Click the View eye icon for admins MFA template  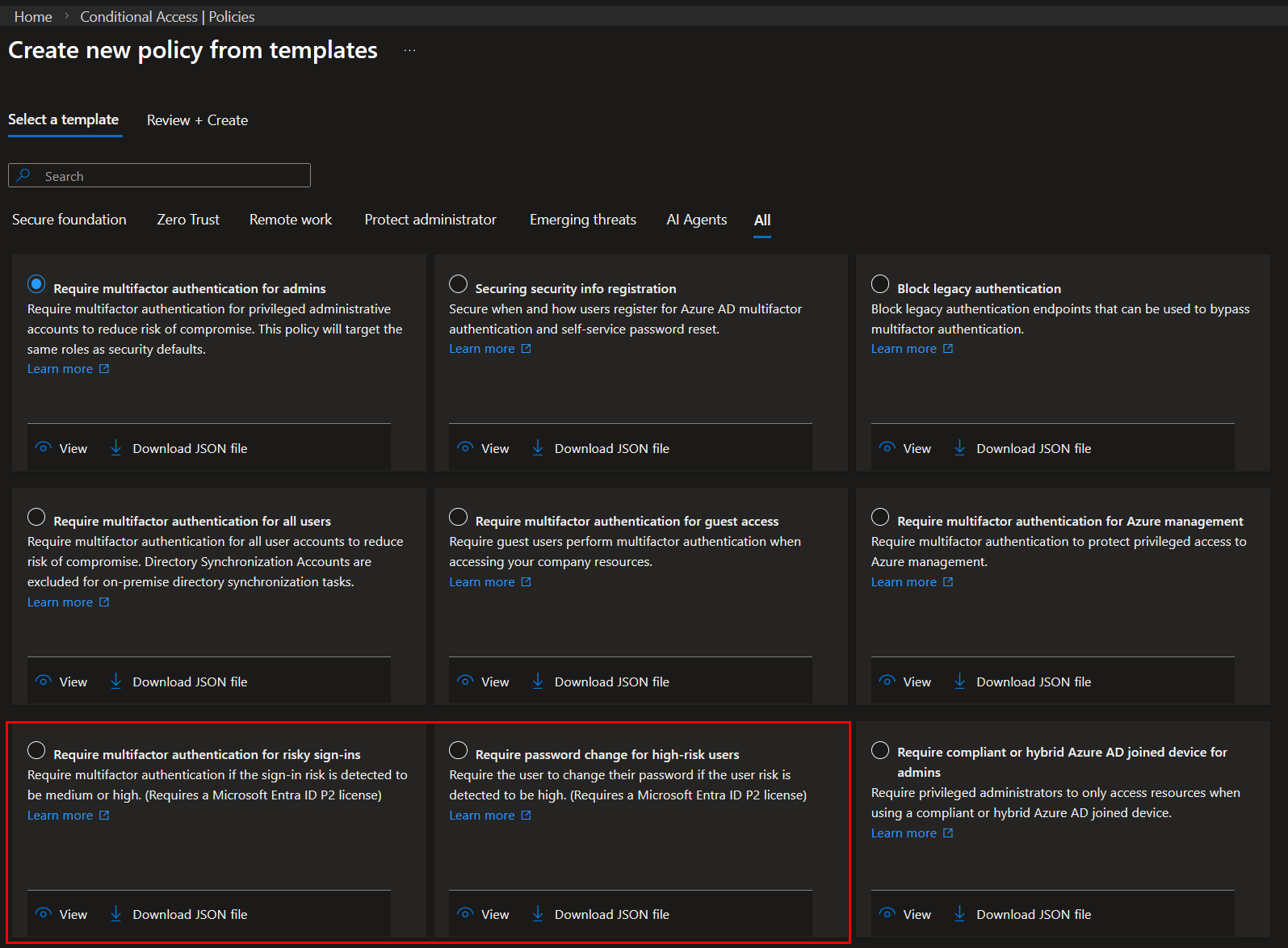point(44,447)
